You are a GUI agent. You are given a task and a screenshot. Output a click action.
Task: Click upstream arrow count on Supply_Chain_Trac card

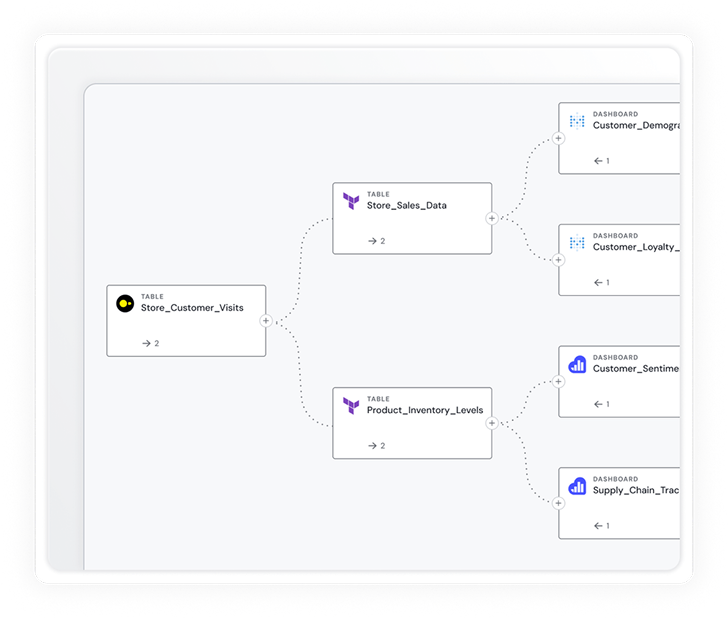coord(602,526)
